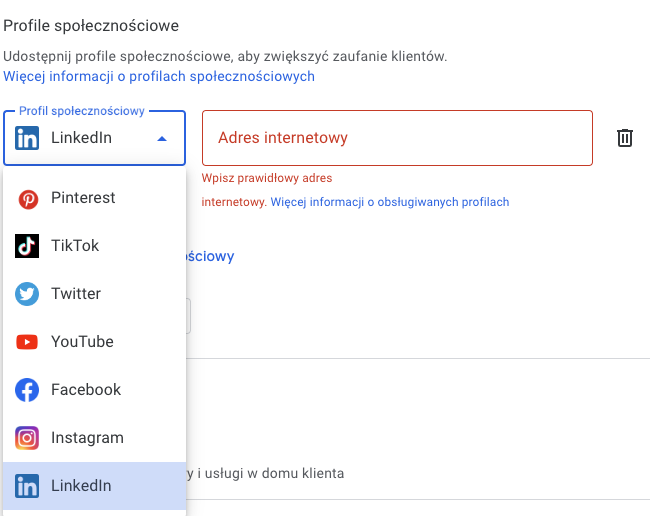The height and width of the screenshot is (516, 650).
Task: Click the TikTok logo icon
Action: pos(27,246)
